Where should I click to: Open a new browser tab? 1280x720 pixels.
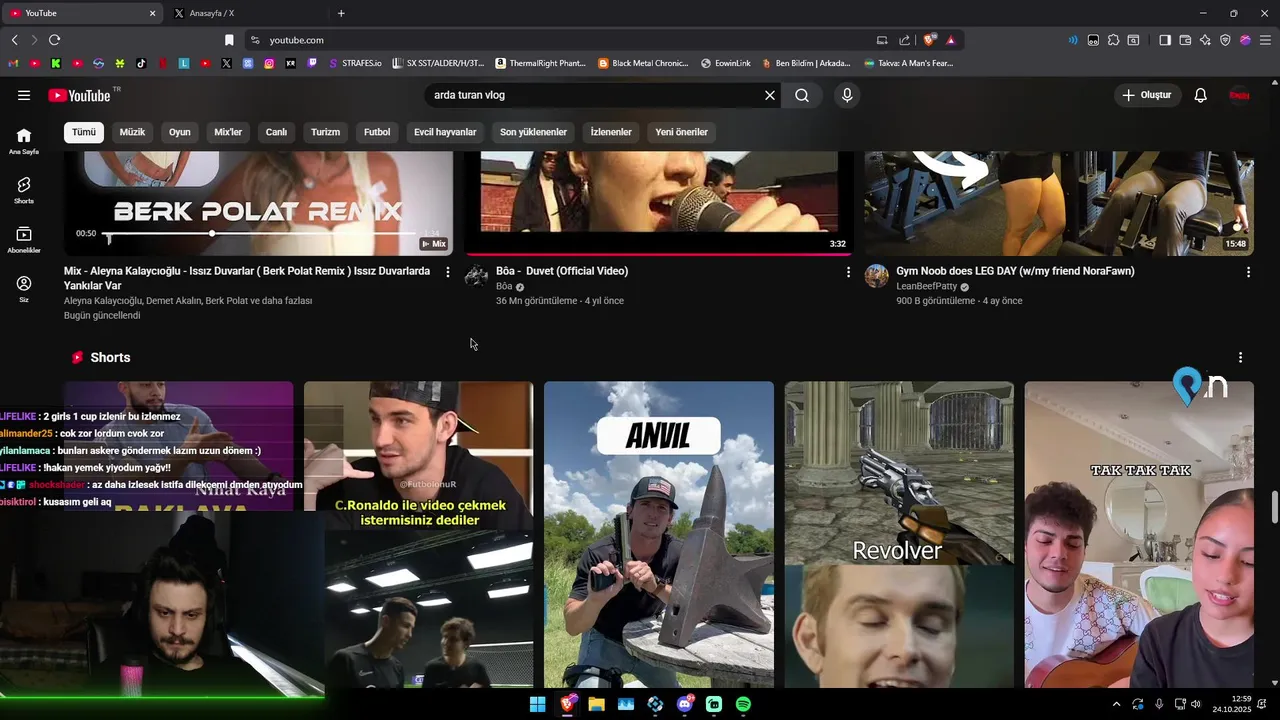(341, 13)
